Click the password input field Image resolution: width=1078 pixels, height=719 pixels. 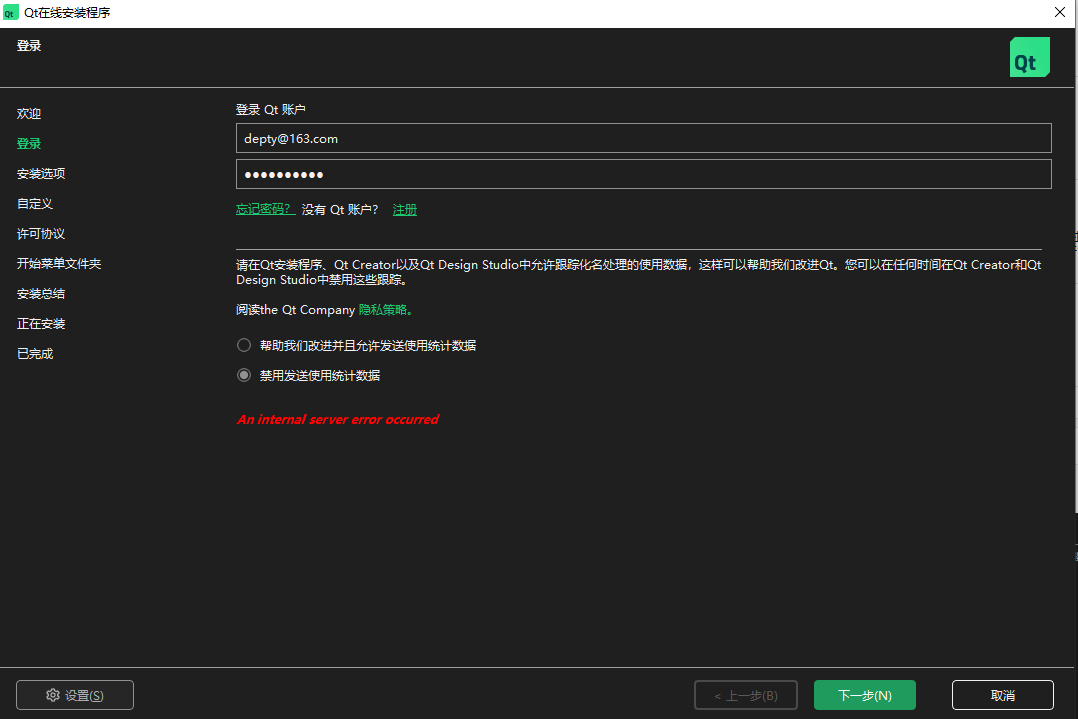(x=643, y=174)
